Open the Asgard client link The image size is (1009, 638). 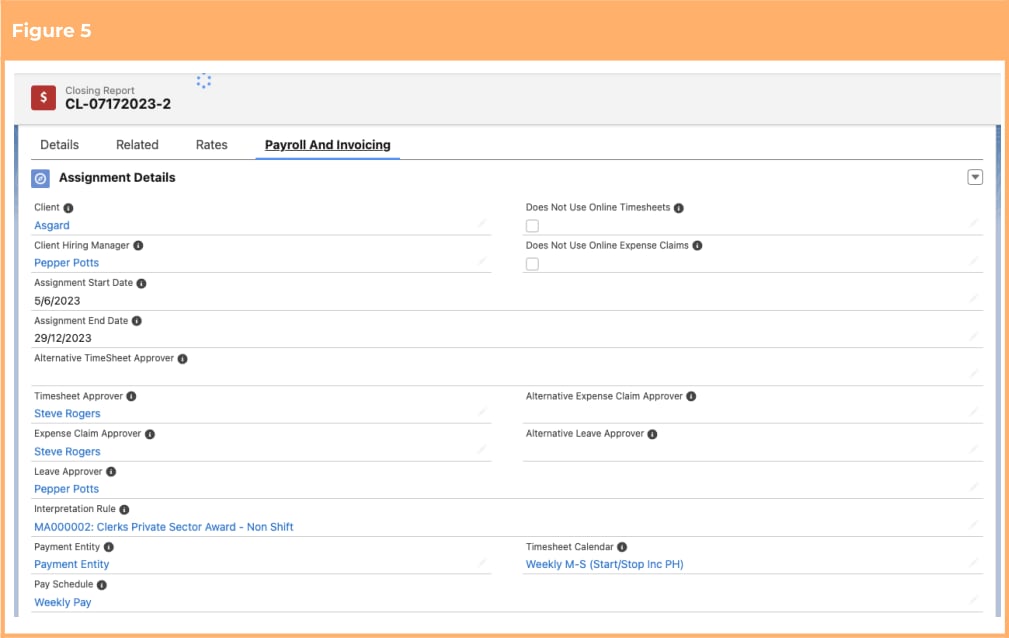(51, 225)
